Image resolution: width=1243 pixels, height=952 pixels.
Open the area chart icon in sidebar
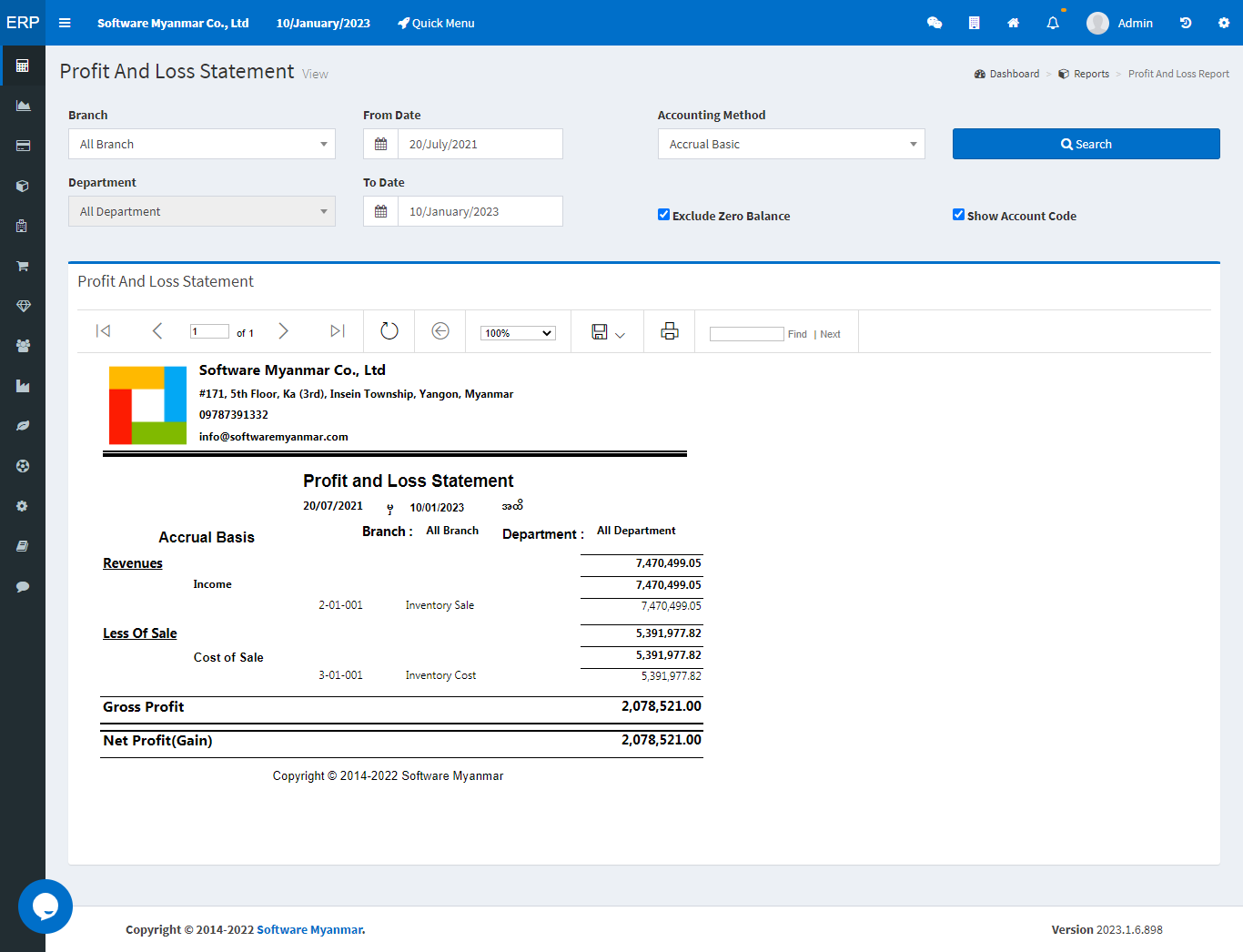click(23, 106)
